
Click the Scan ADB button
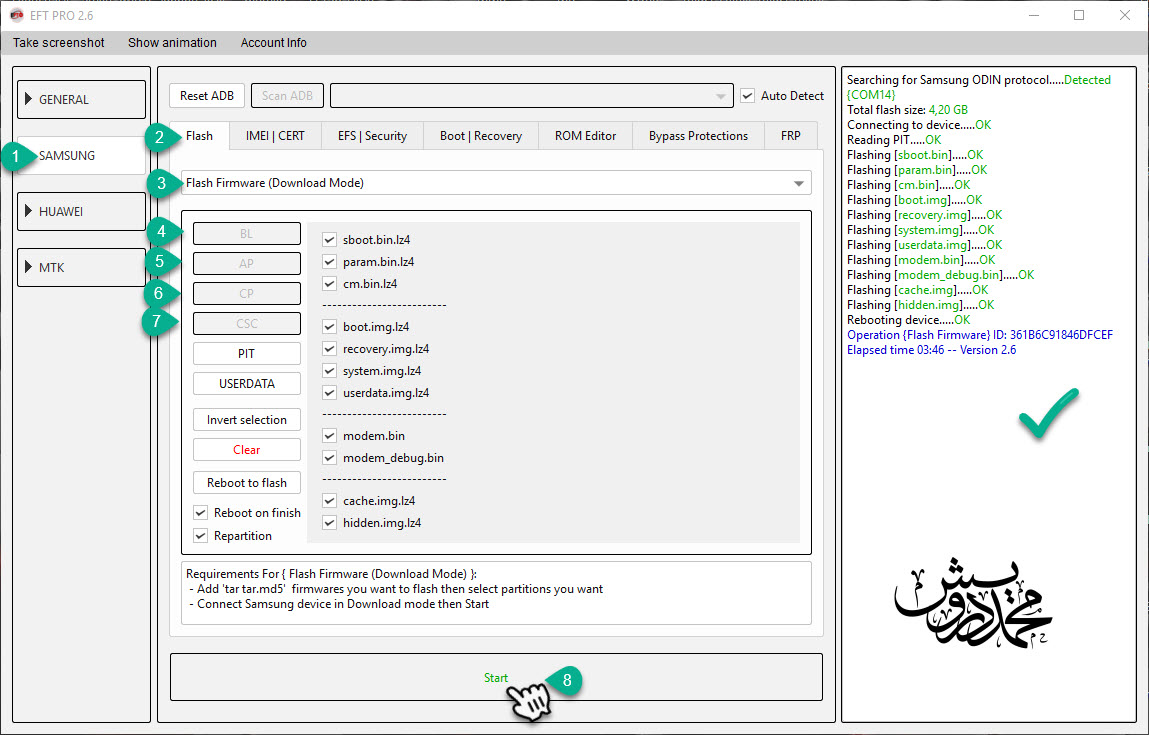tap(287, 96)
